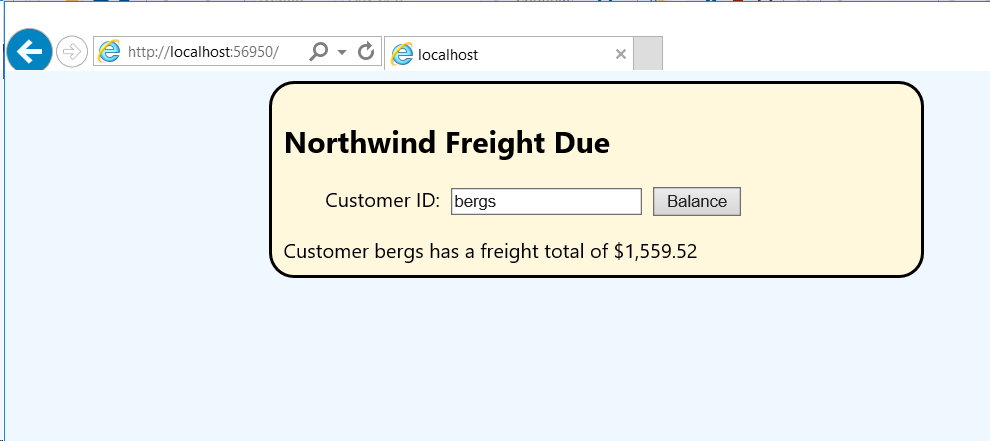Click the localhost:56950 URL text
Viewport: 990px width, 441px height.
[203, 52]
